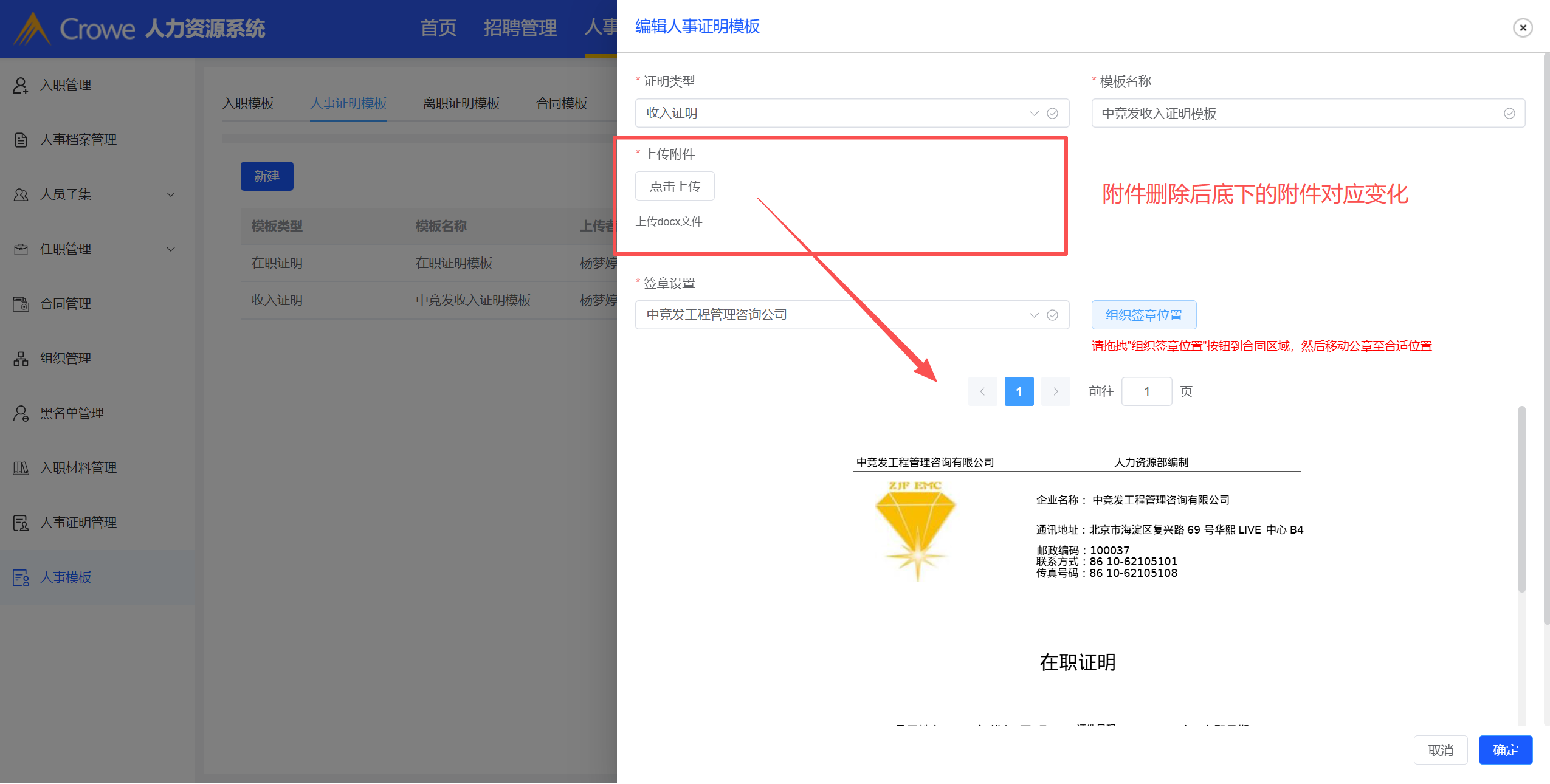The image size is (1550, 784).
Task: Close the edit template dialog
Action: coord(1523,27)
